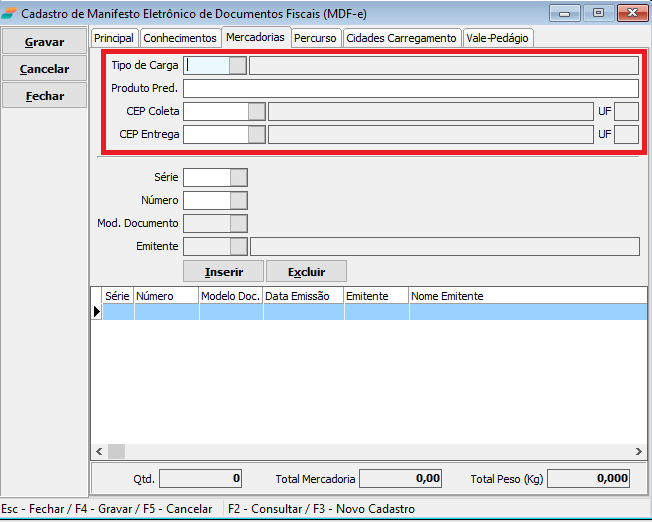Click the lookup button beside the Emitente field

[238, 246]
